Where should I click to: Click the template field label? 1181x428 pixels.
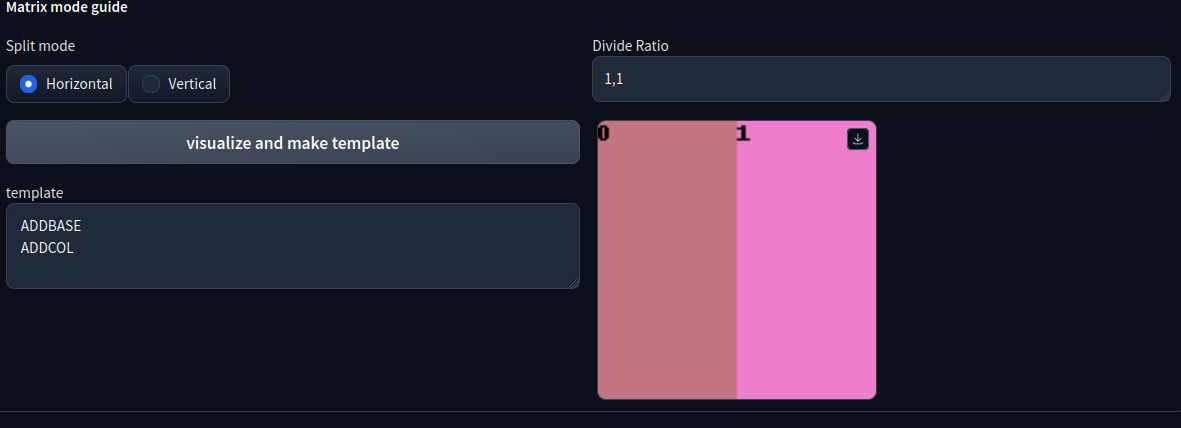[35, 192]
